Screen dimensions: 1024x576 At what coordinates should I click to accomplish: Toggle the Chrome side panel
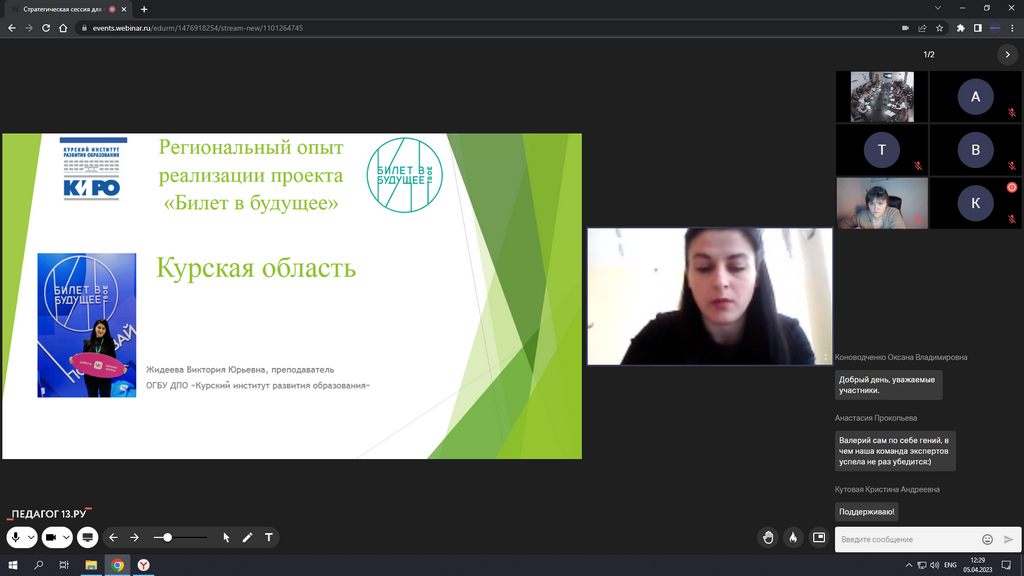pos(978,28)
